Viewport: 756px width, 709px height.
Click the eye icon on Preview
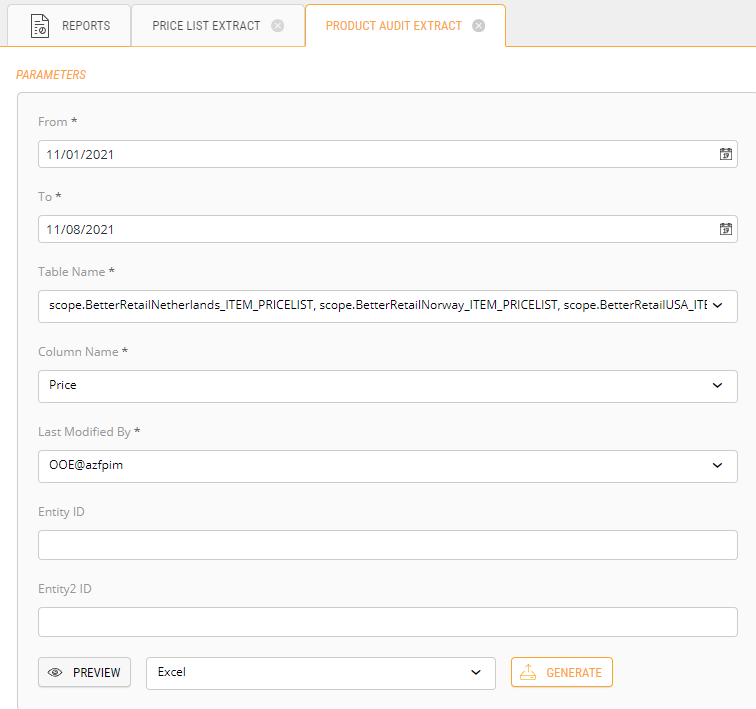pyautogui.click(x=56, y=673)
